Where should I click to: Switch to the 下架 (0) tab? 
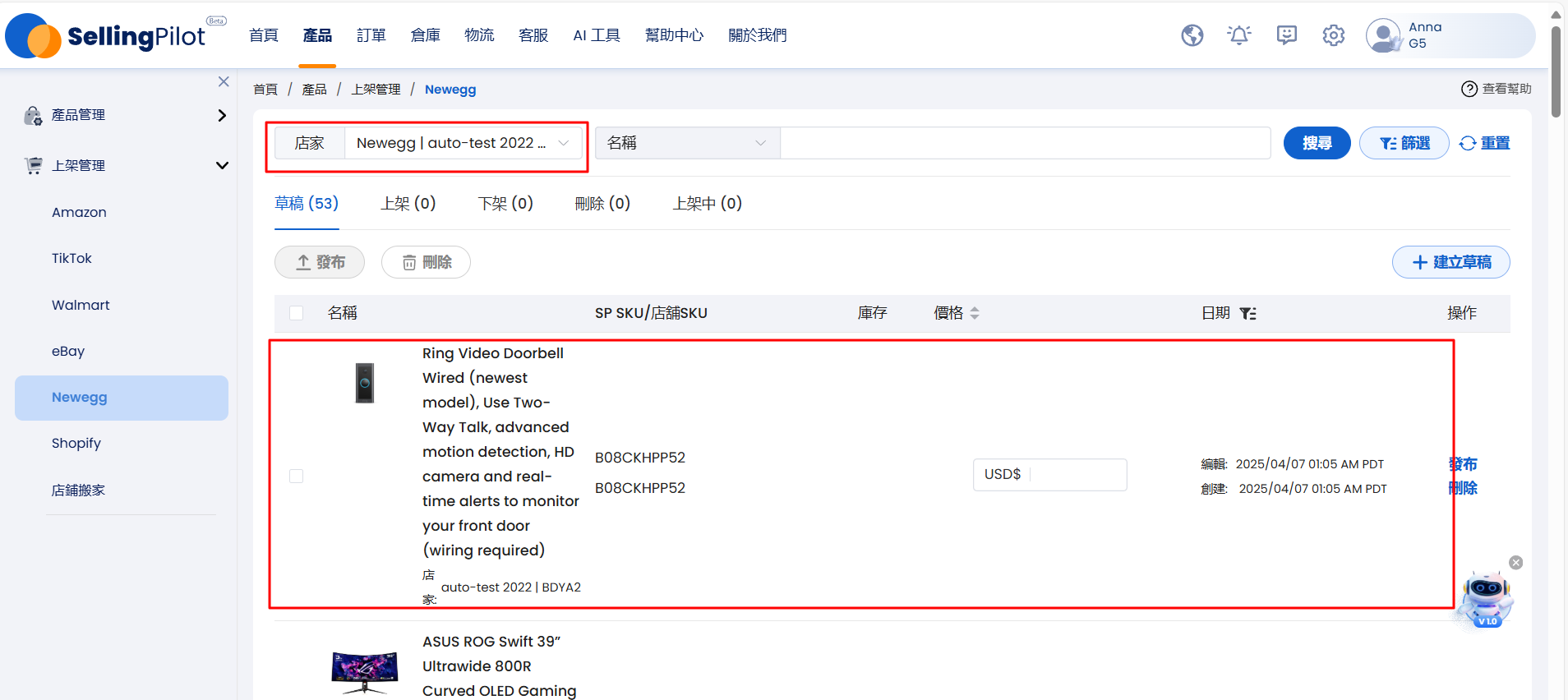[505, 204]
